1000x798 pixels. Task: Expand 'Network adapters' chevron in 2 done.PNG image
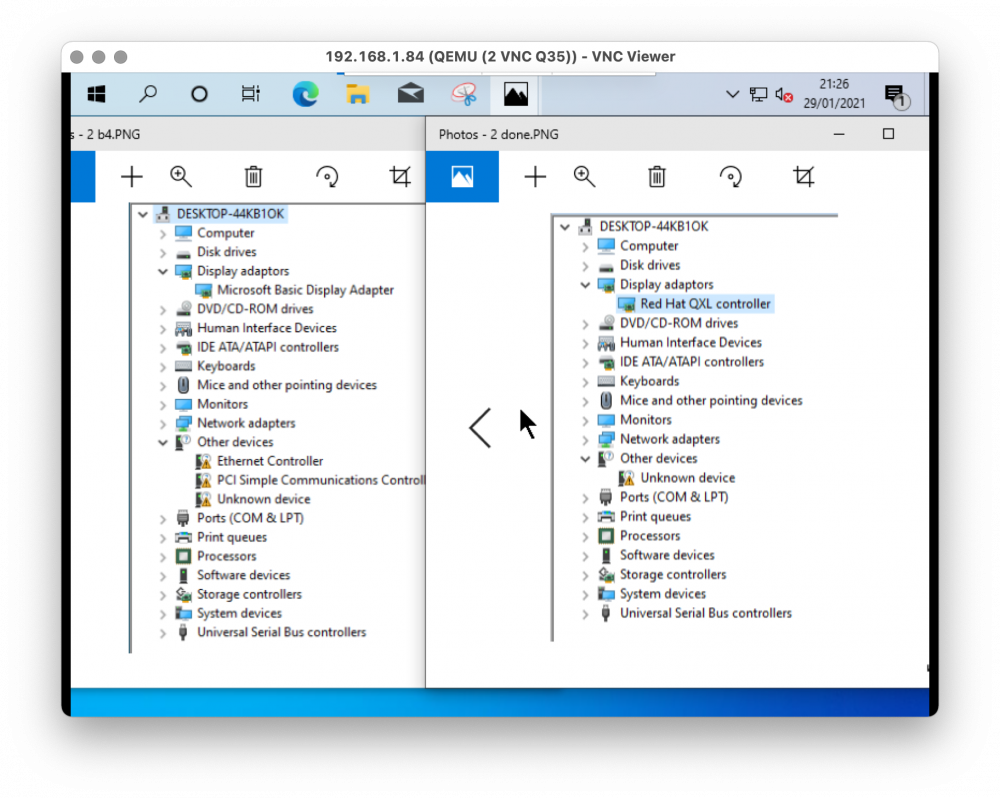585,440
